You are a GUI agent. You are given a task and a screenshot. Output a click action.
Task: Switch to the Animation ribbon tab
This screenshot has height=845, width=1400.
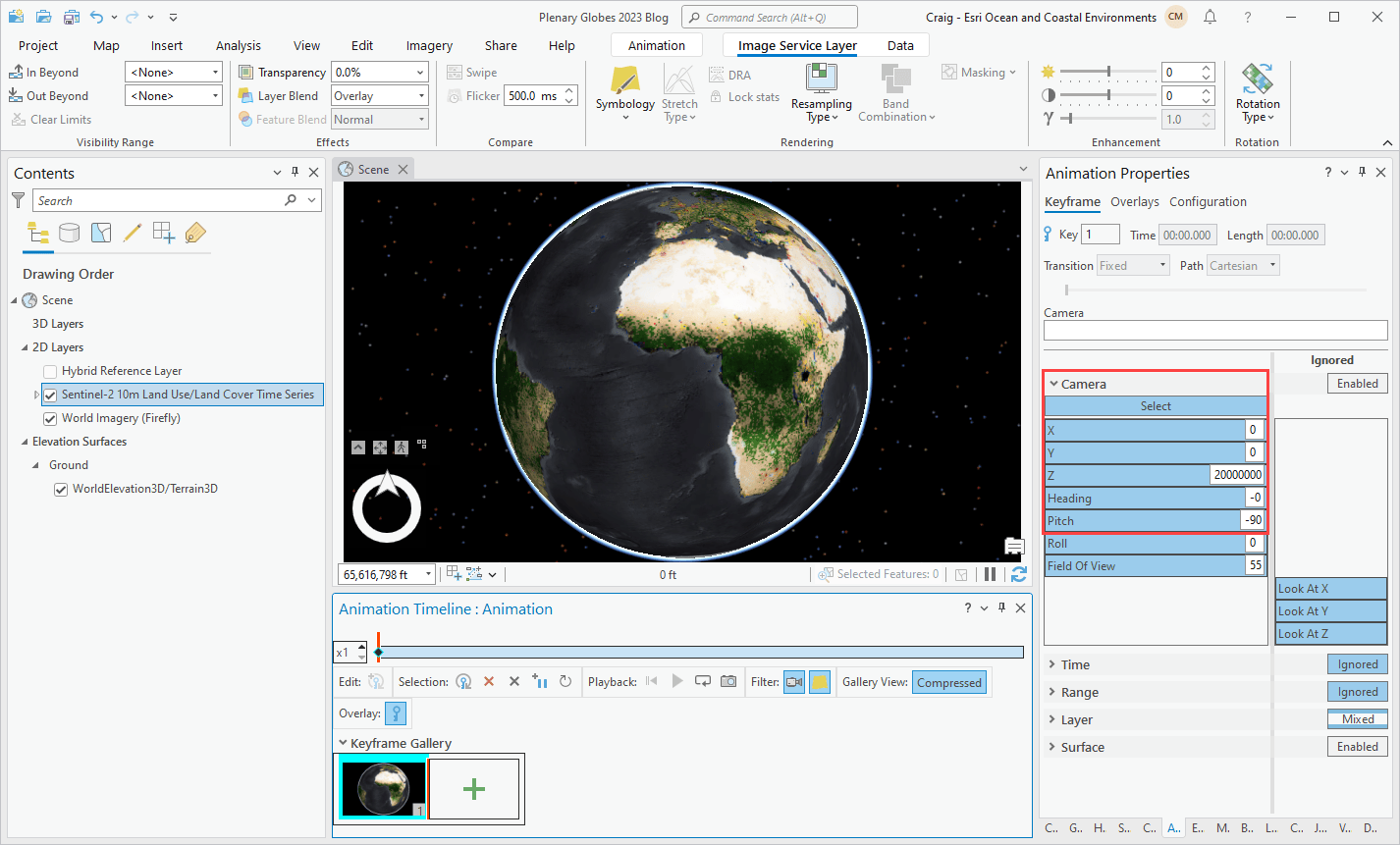tap(656, 45)
